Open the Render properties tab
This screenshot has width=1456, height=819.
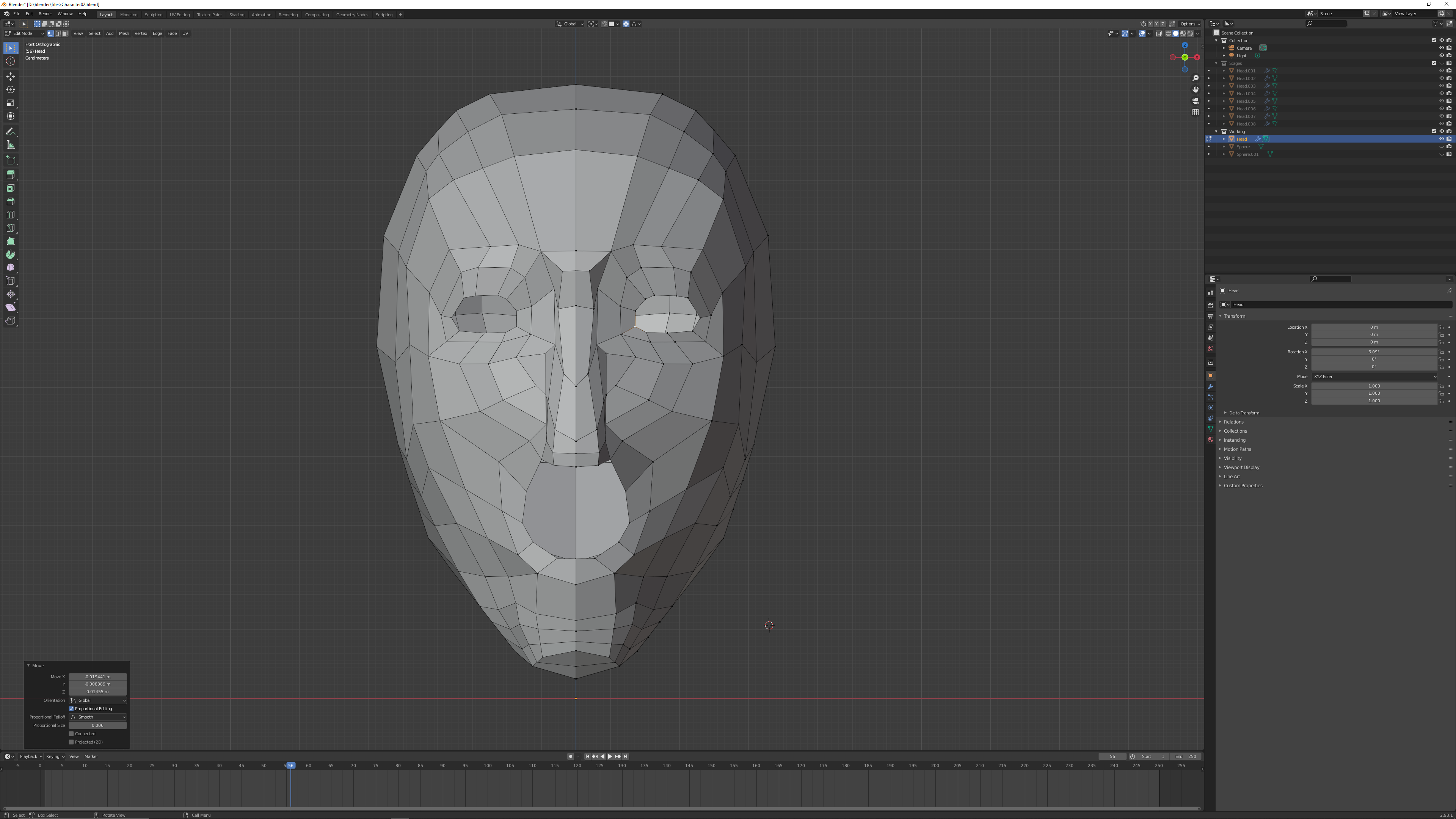(x=1210, y=306)
